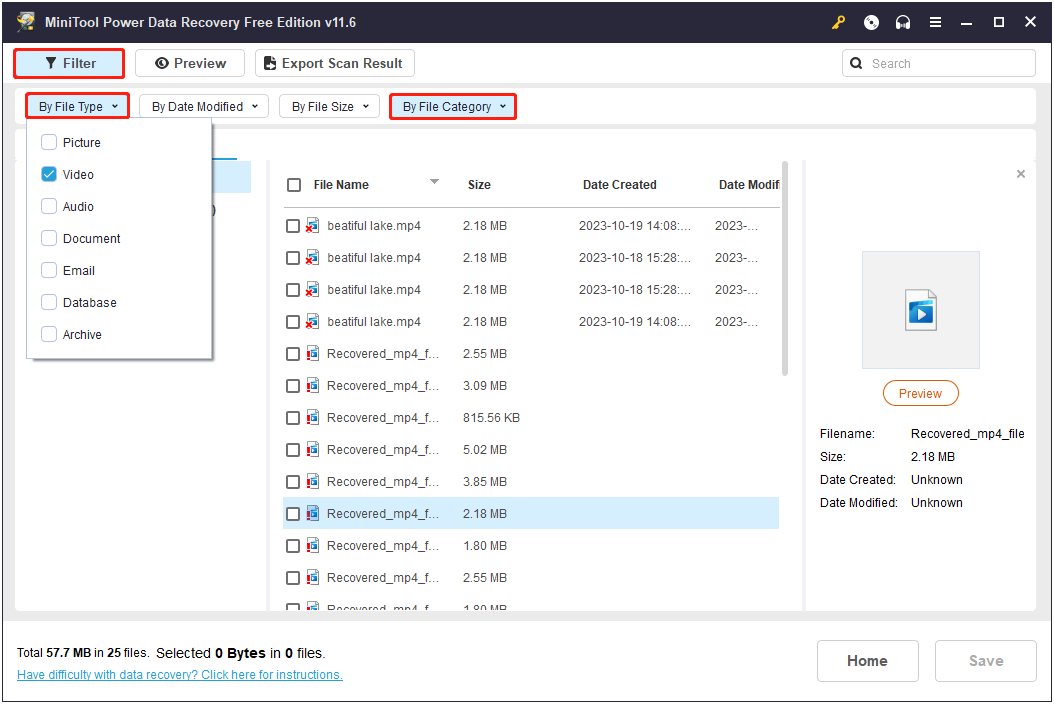Viewport: 1054px width, 704px height.
Task: Check the Database file type option
Action: point(49,302)
